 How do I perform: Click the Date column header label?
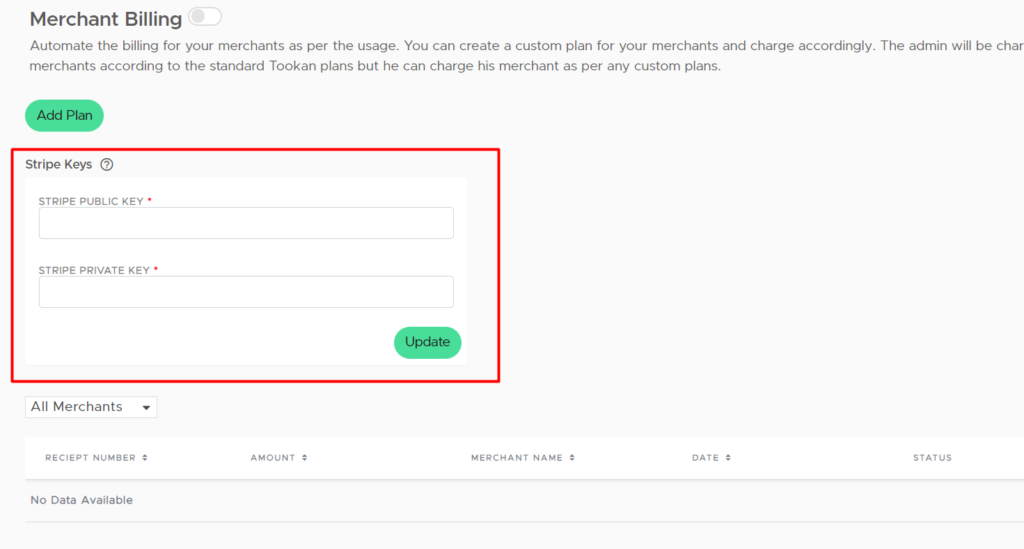(705, 458)
